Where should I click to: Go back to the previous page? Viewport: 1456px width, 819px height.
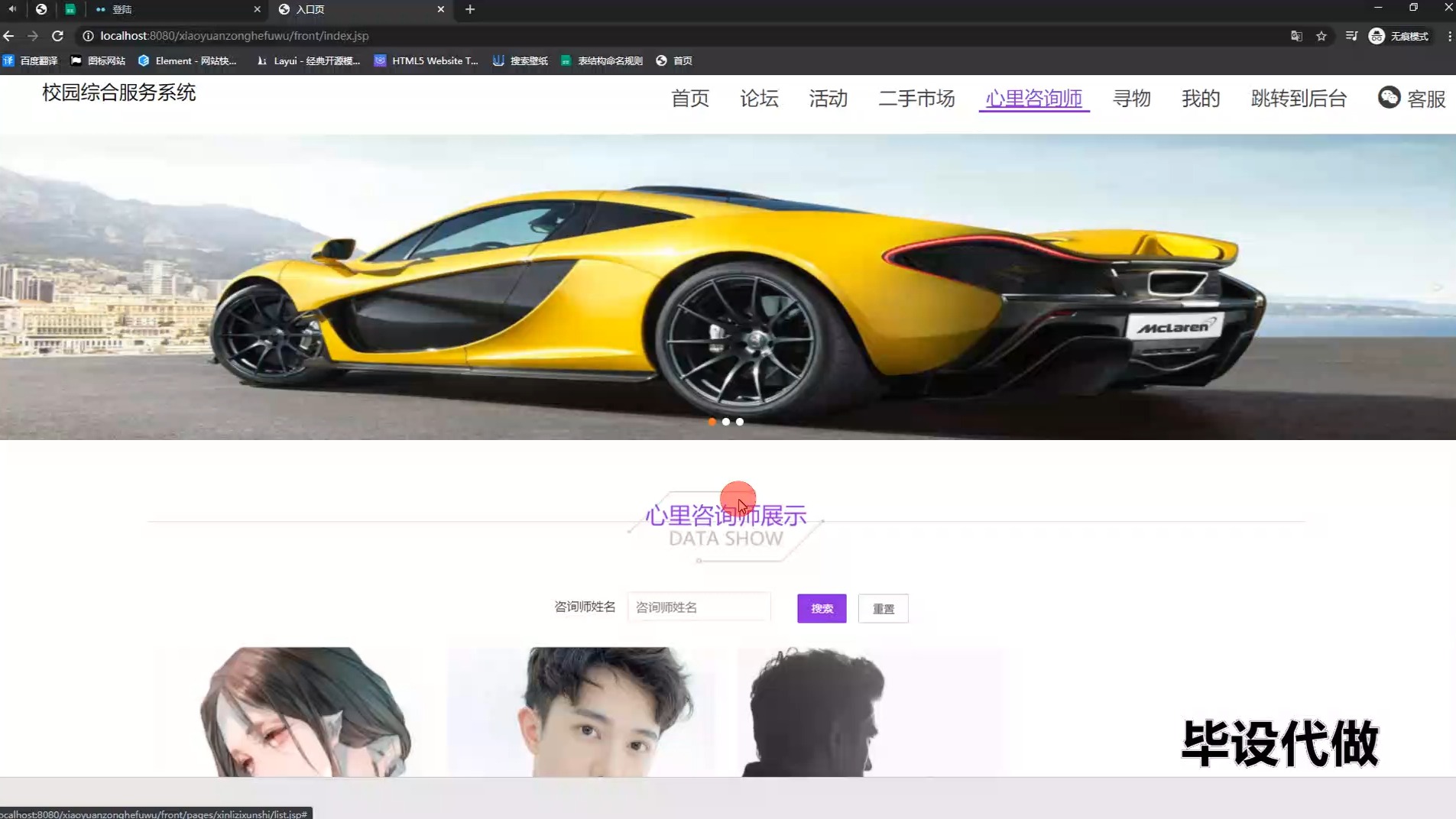[x=8, y=36]
